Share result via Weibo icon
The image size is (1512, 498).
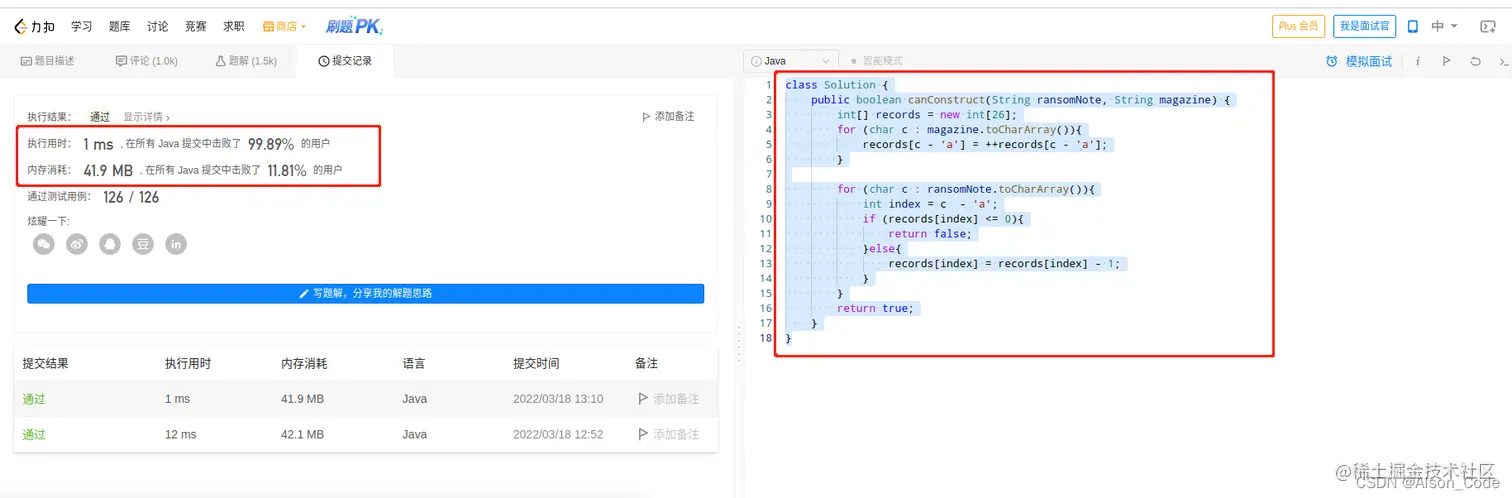[x=77, y=244]
